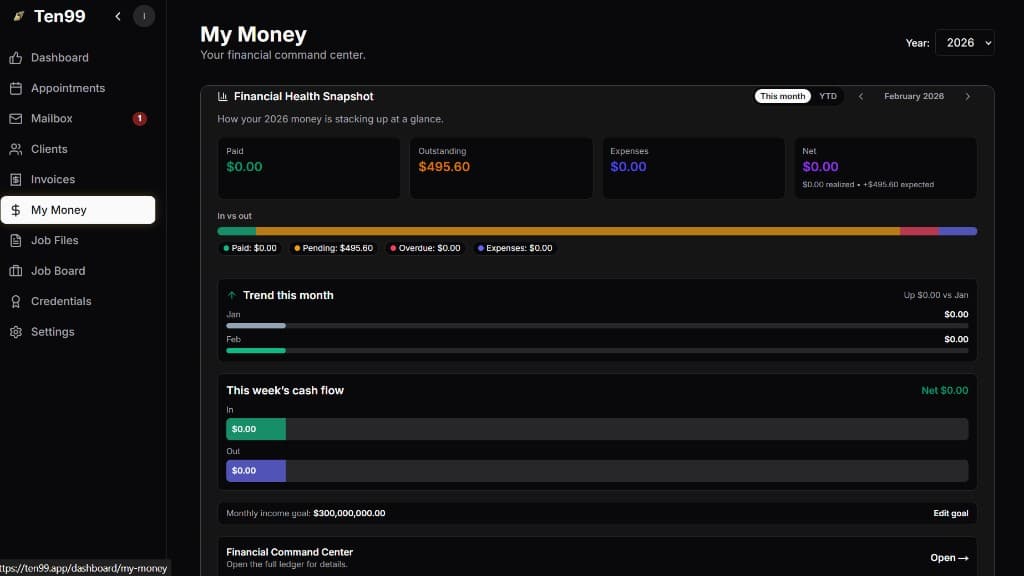Toggle the Expenses legend filter
Viewport: 1024px width, 576px height.
click(x=515, y=247)
